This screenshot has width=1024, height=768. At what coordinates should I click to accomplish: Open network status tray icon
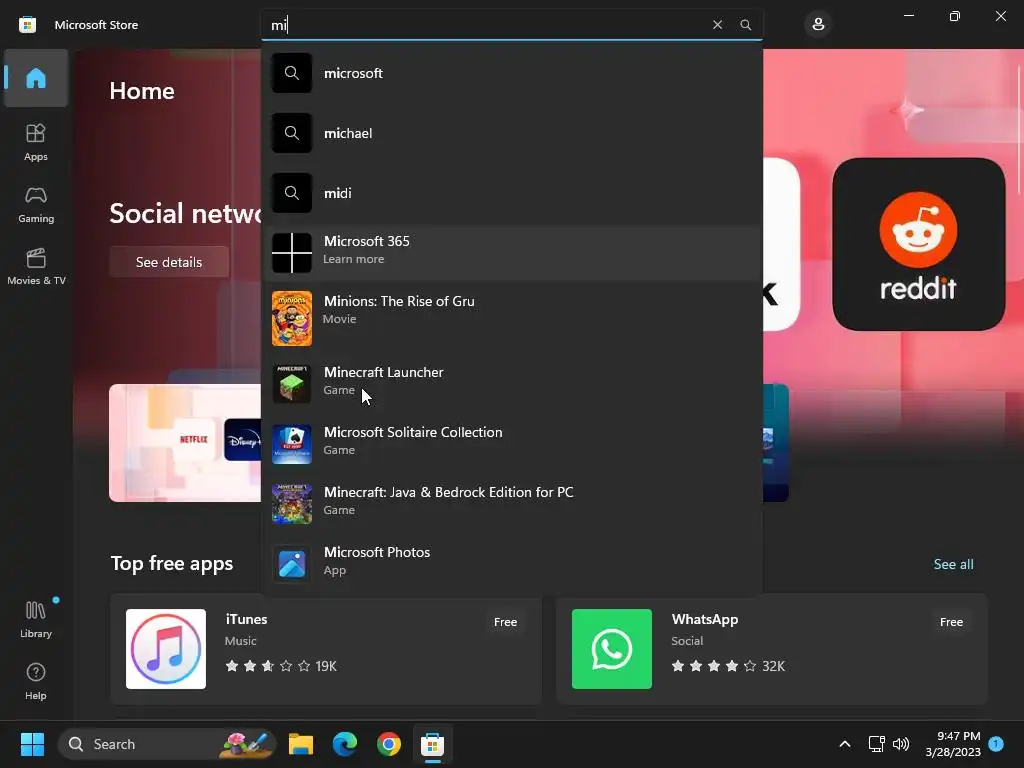[876, 744]
